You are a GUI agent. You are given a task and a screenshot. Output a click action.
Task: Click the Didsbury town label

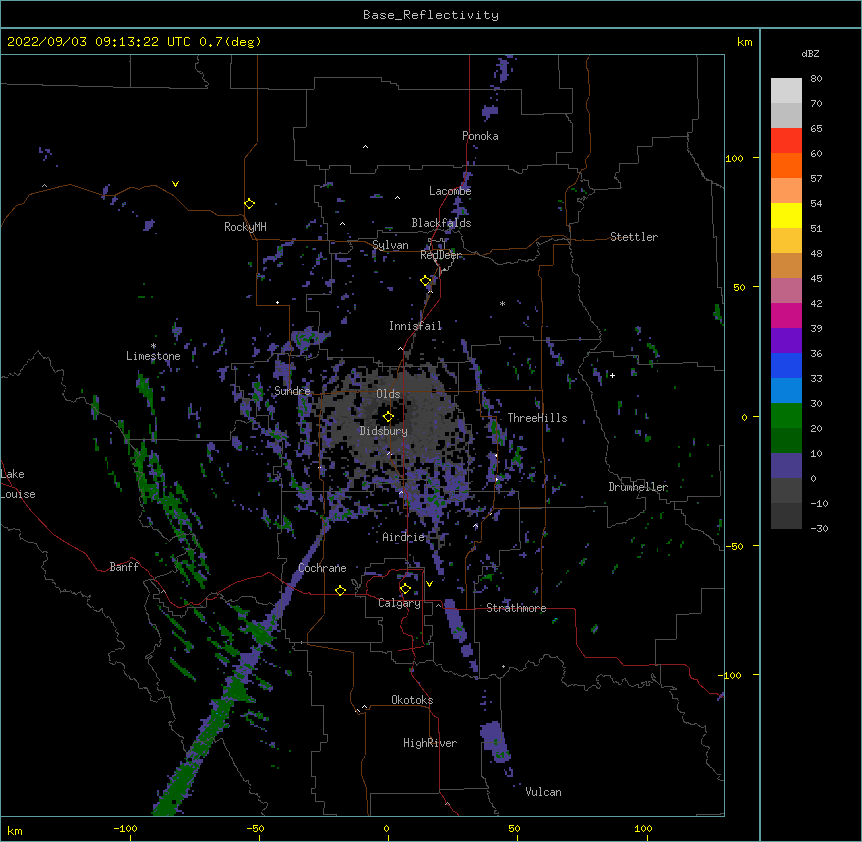tap(384, 431)
